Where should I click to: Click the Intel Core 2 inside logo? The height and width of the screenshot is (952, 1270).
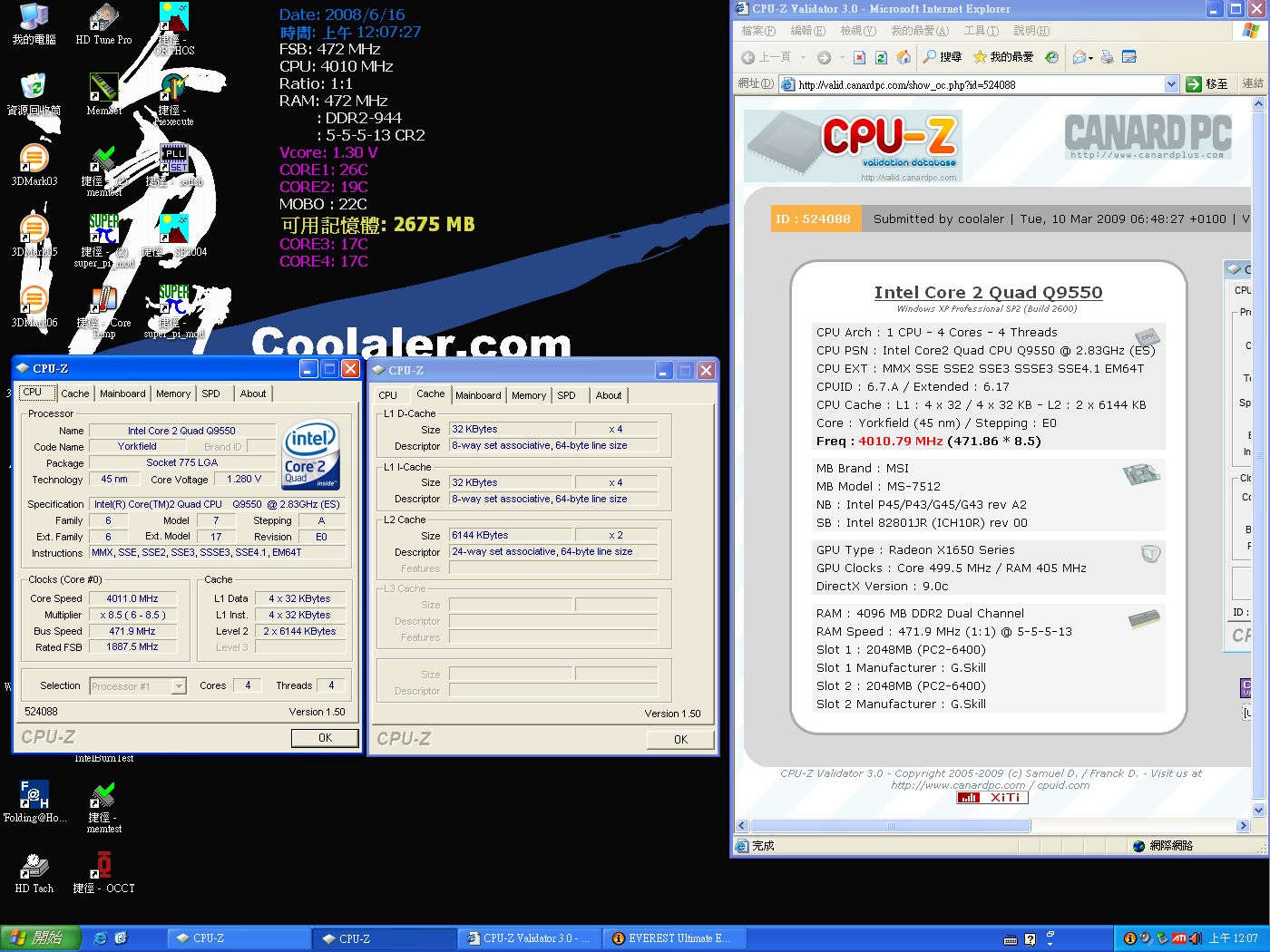point(311,454)
